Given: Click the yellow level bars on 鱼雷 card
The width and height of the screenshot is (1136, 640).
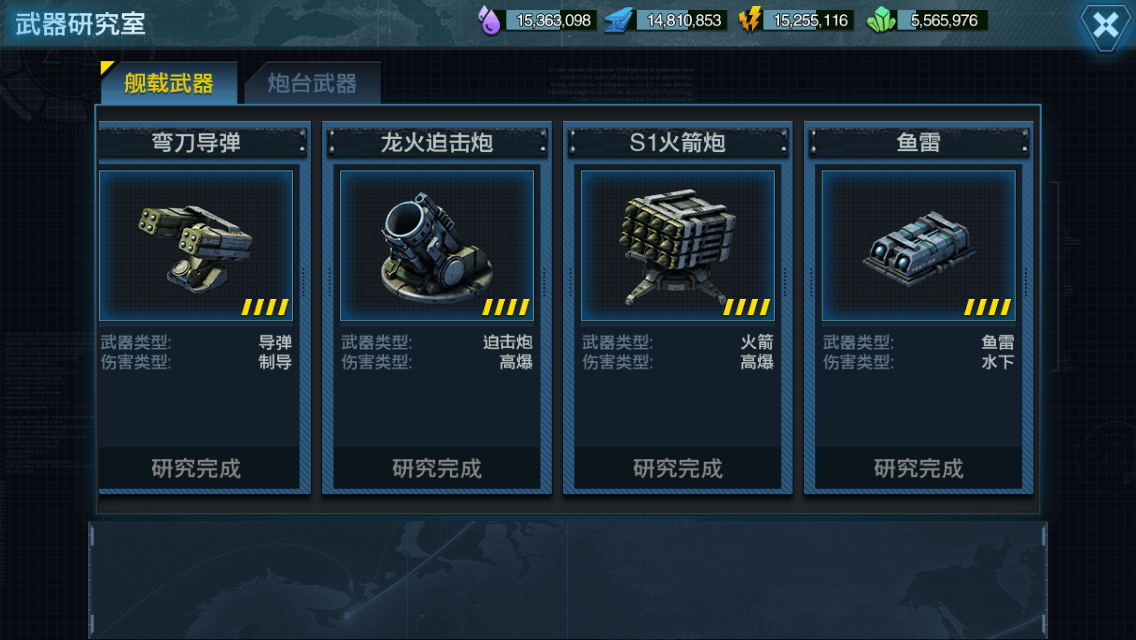Looking at the screenshot, I should [x=987, y=307].
